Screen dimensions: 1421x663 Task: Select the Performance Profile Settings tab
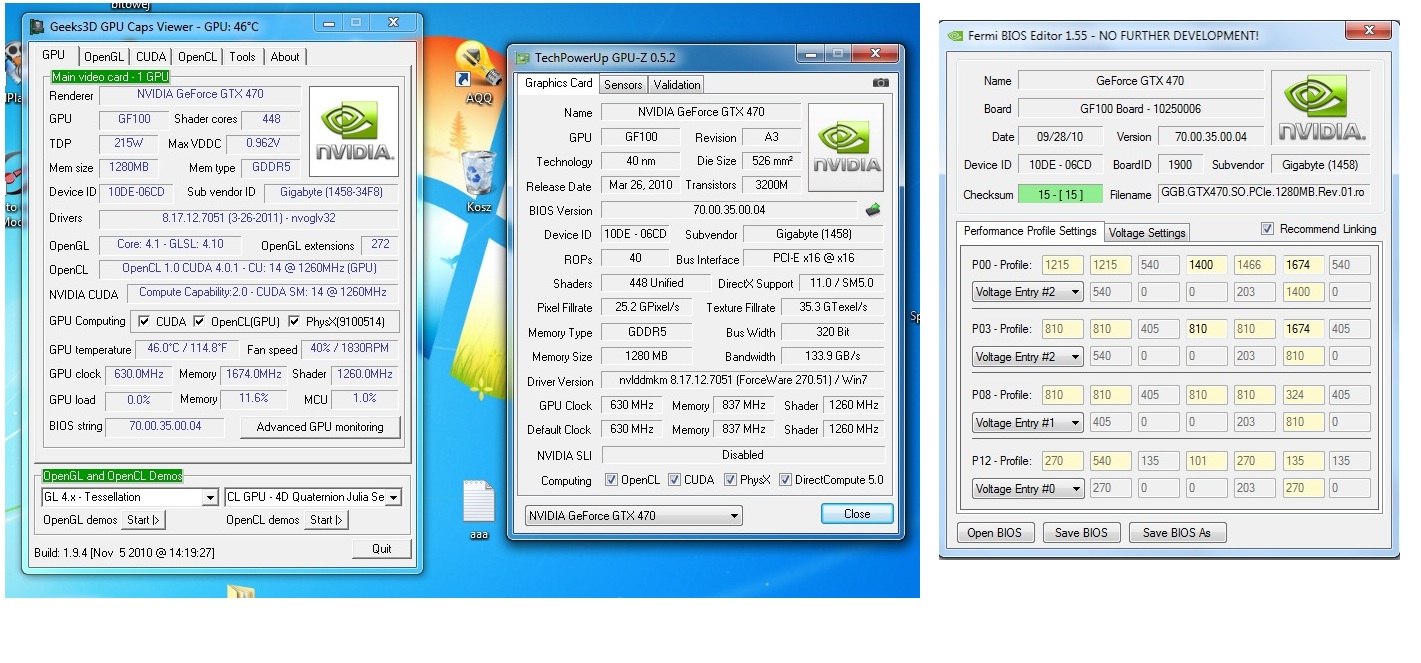(1030, 231)
